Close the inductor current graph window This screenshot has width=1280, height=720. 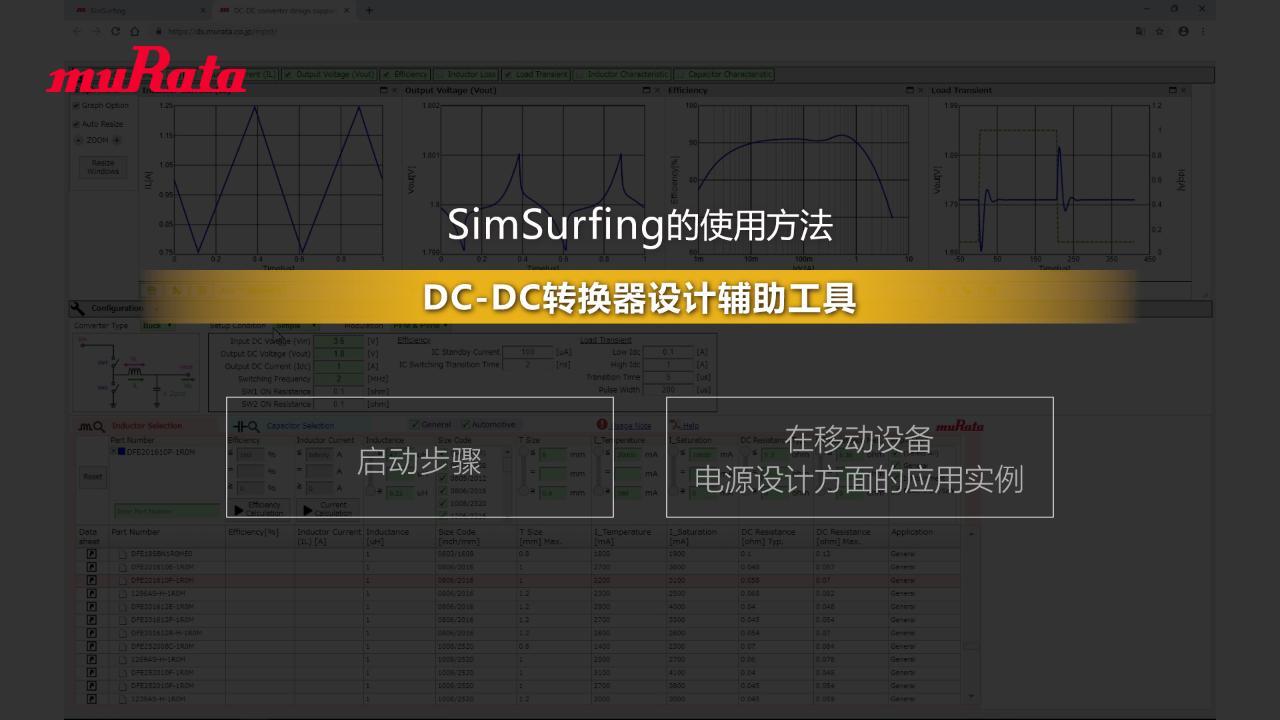(394, 90)
